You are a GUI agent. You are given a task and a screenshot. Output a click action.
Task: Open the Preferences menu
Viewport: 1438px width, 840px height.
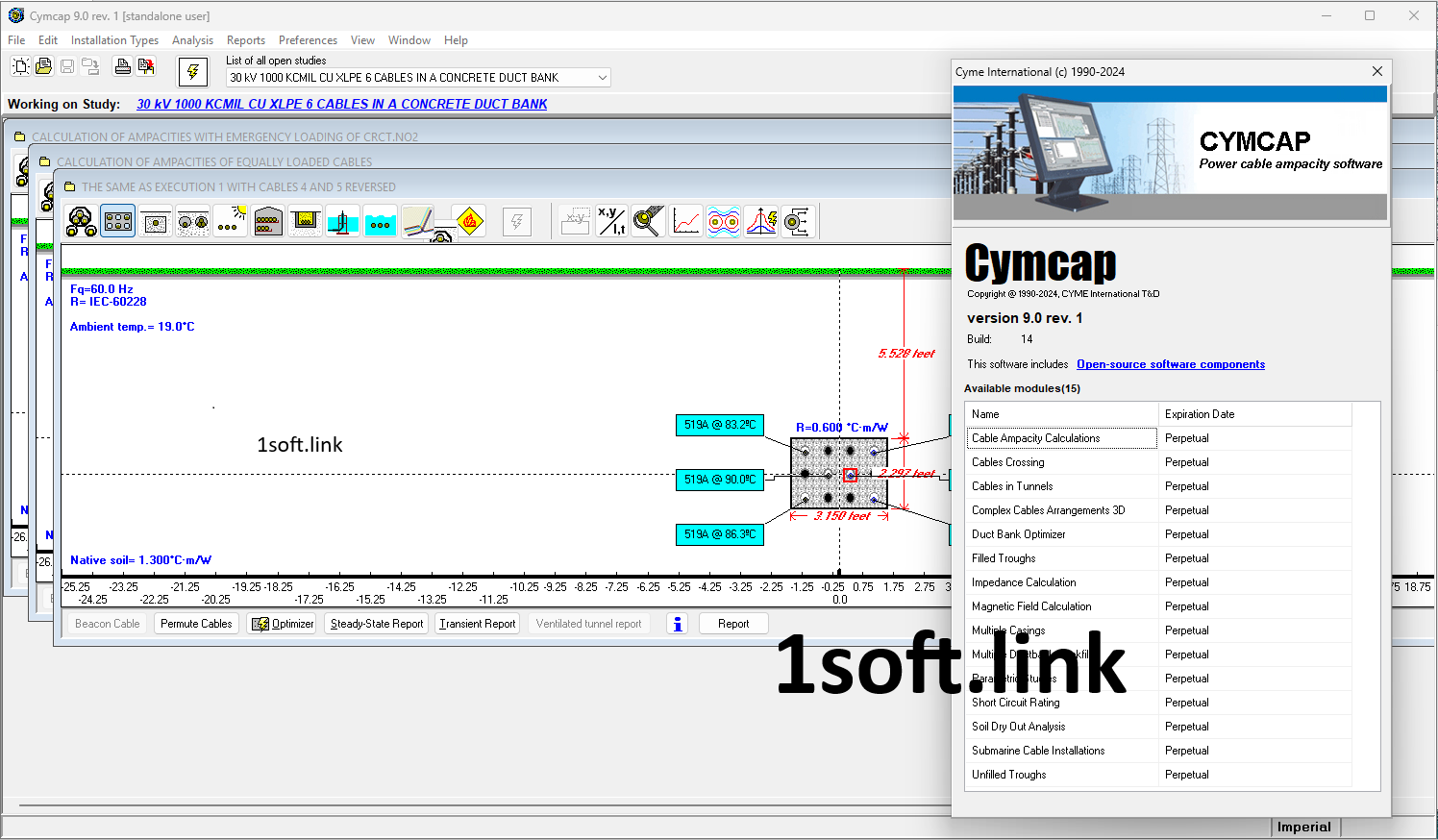[x=308, y=40]
